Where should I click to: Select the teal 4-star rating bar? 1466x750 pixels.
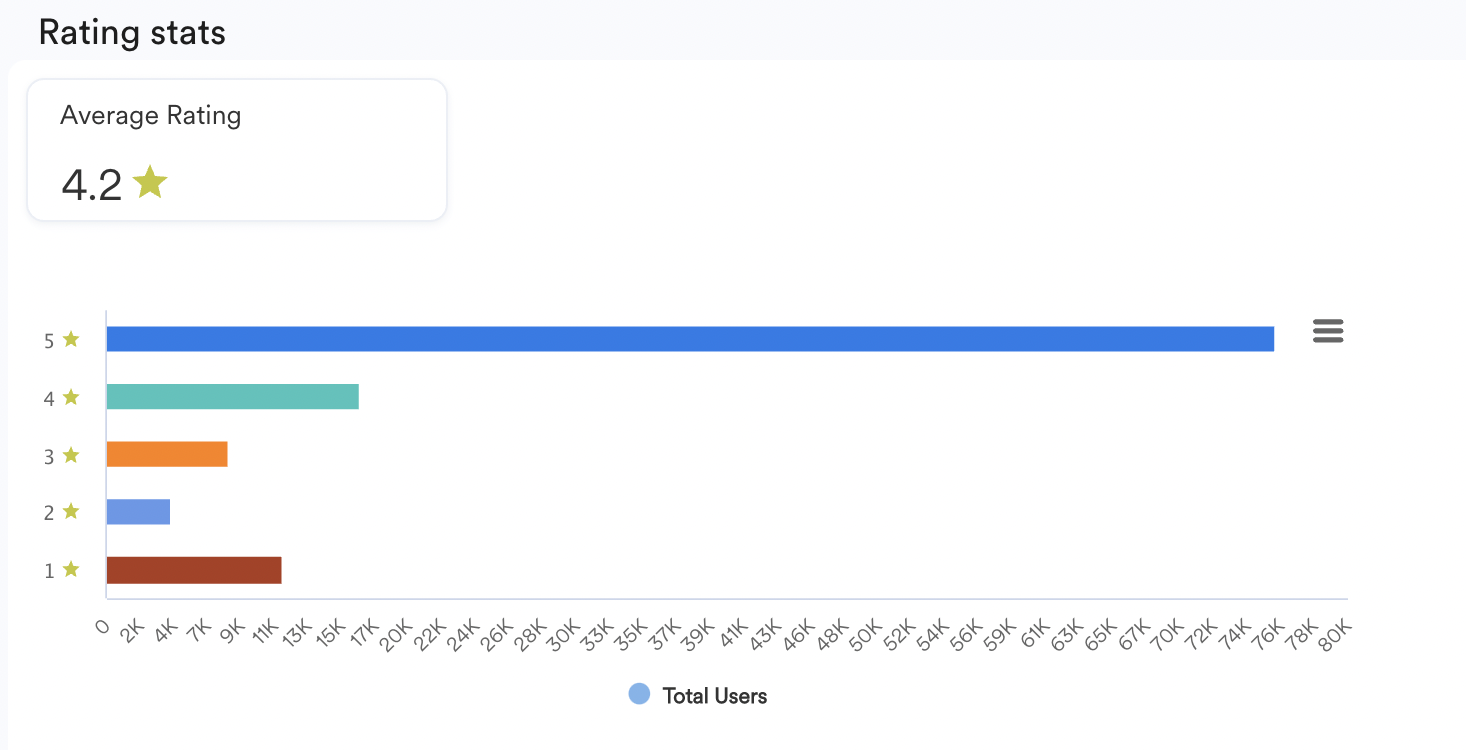233,396
